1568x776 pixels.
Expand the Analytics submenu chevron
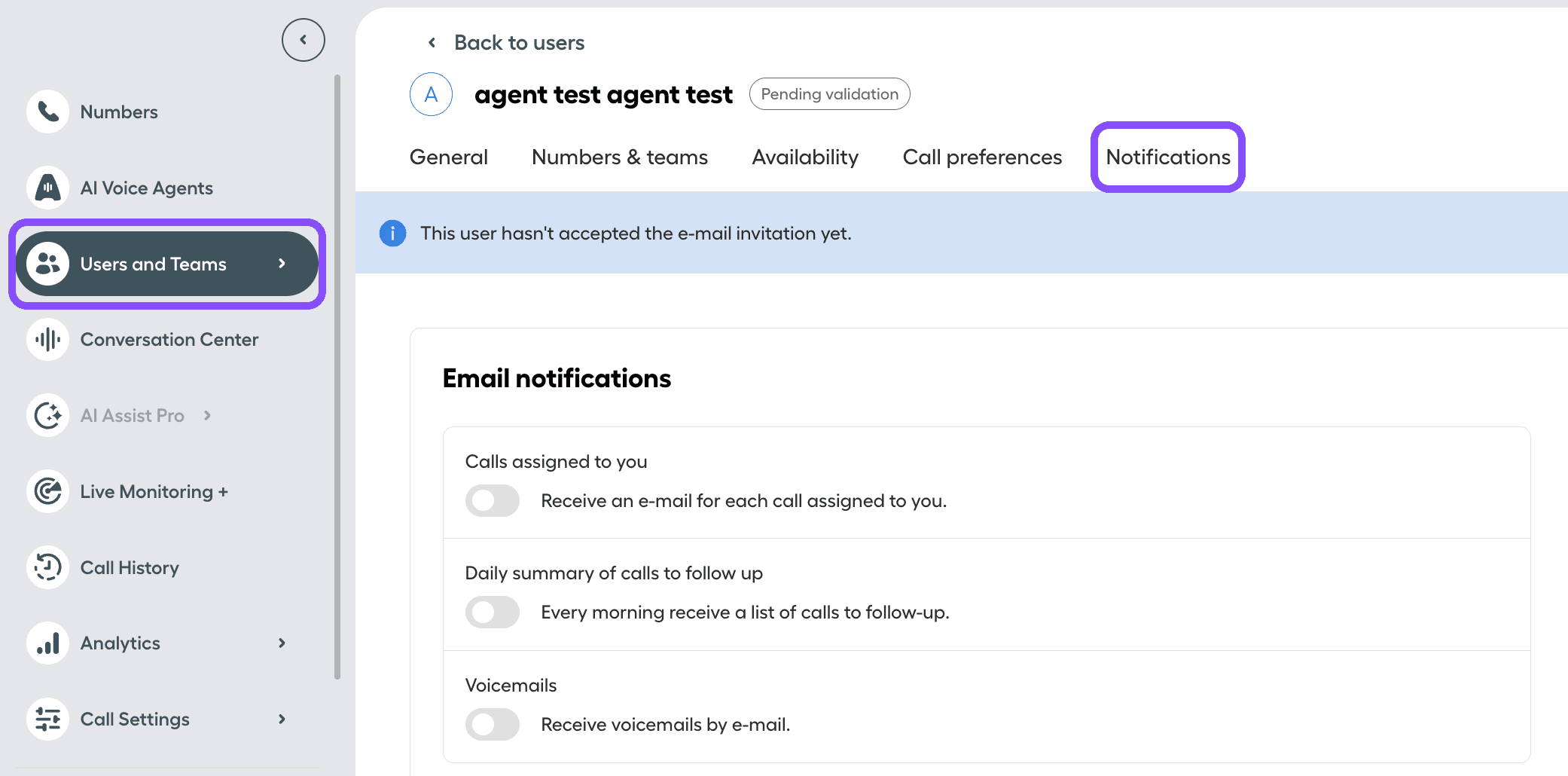point(282,643)
